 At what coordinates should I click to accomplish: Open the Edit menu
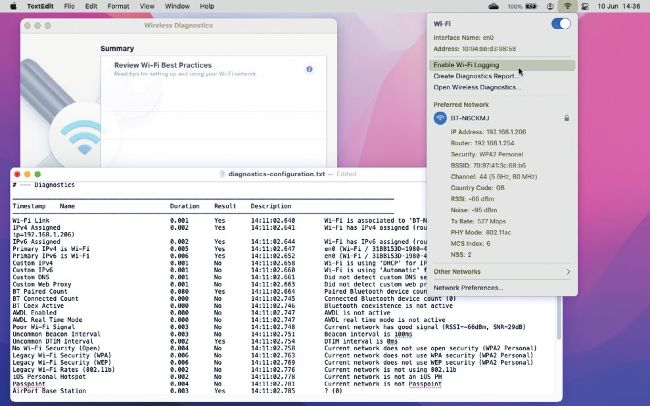(x=91, y=6)
